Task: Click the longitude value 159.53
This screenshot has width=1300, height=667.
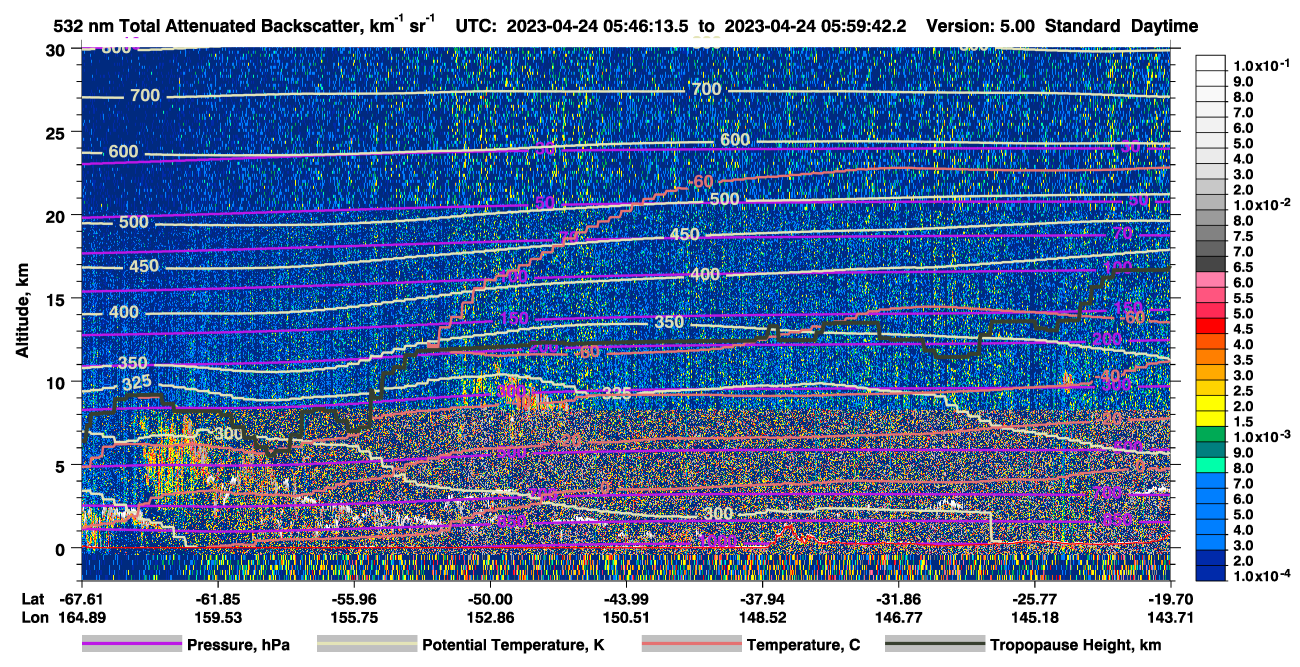Action: tap(217, 617)
